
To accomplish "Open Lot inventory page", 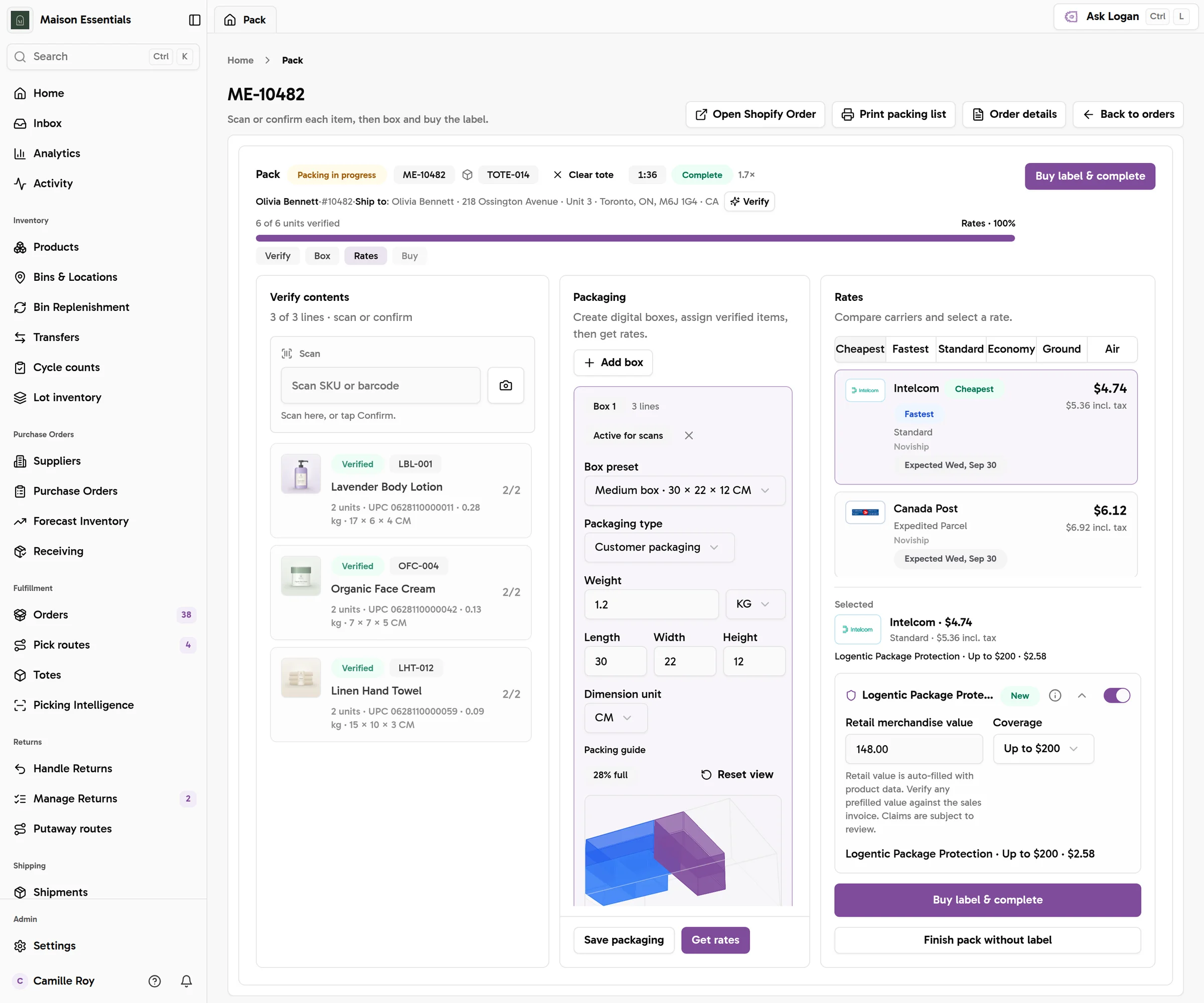I will (103, 397).
